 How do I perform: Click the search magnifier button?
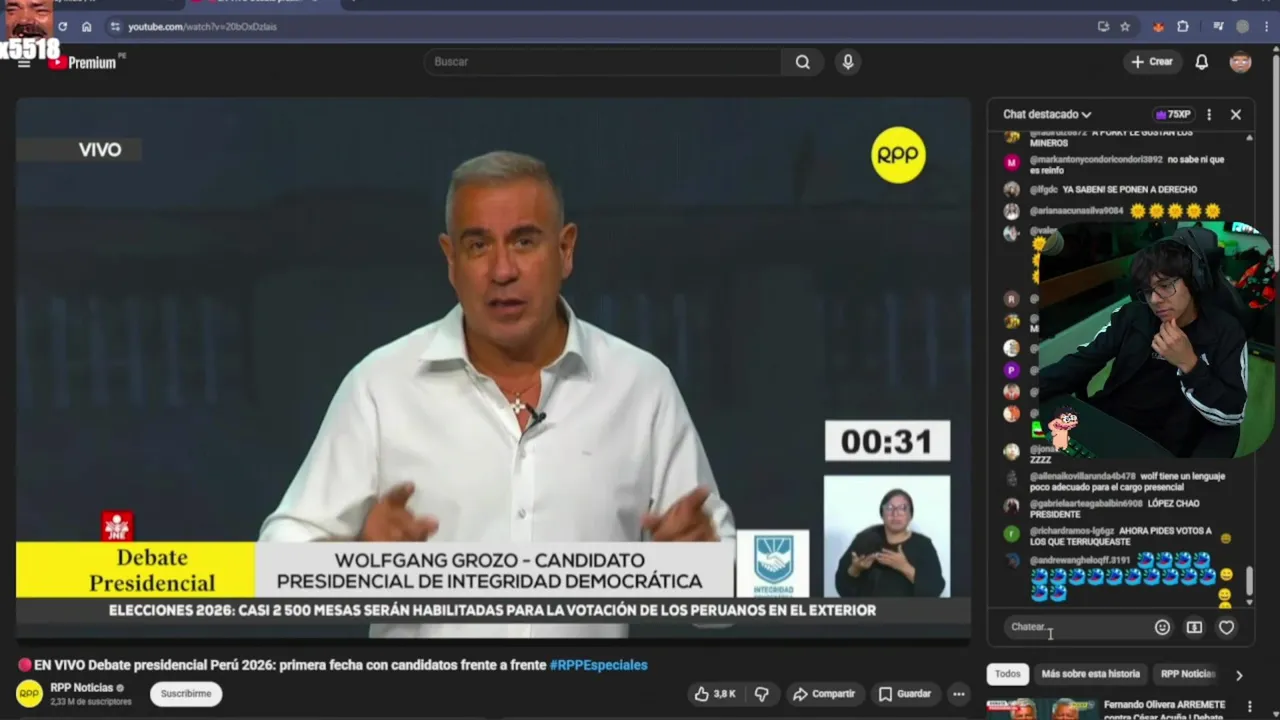coord(802,62)
